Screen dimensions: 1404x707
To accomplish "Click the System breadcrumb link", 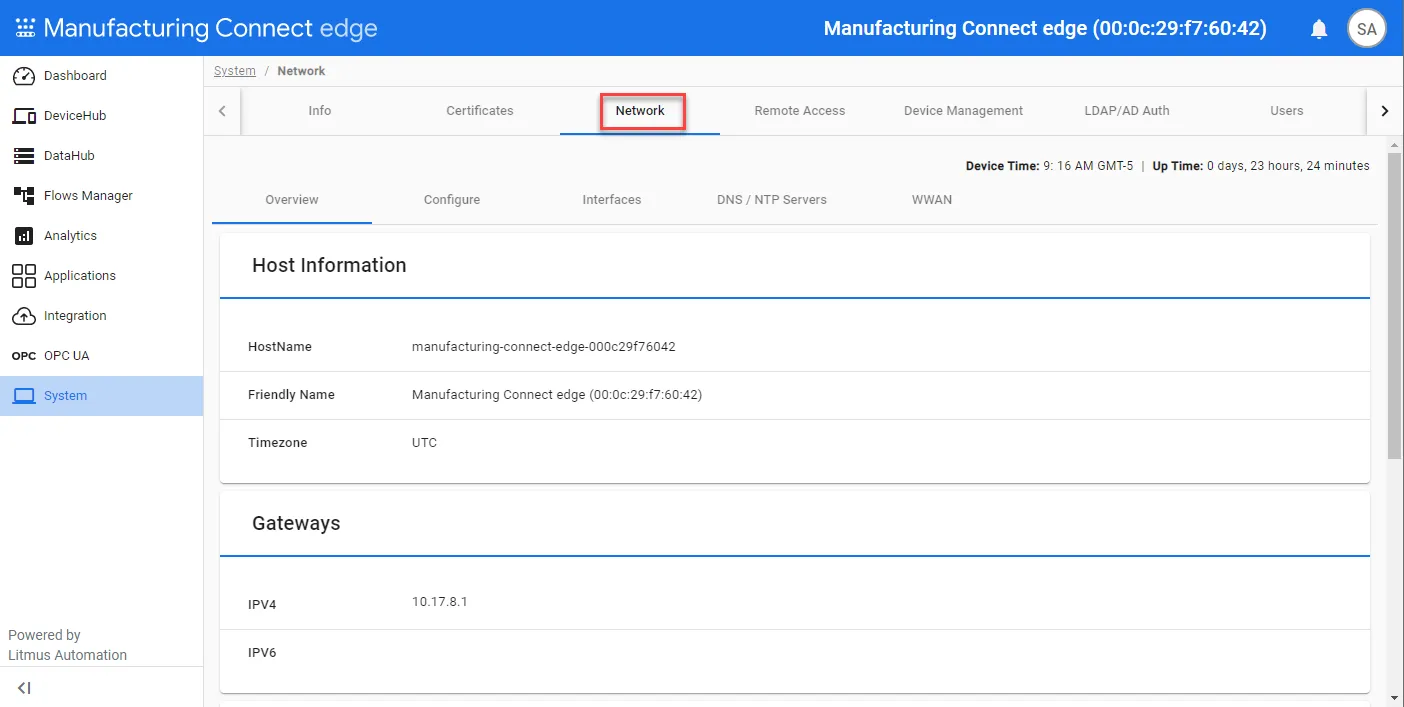I will pos(235,71).
